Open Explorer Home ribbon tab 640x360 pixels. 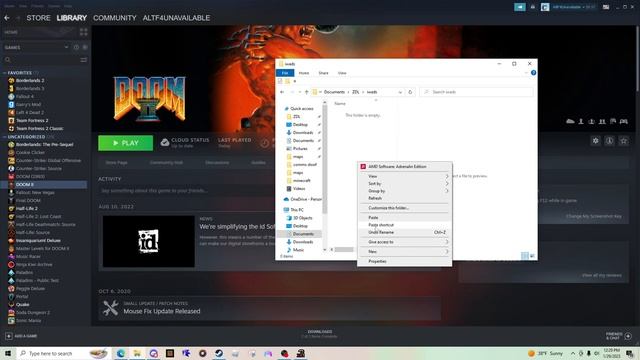click(x=304, y=73)
